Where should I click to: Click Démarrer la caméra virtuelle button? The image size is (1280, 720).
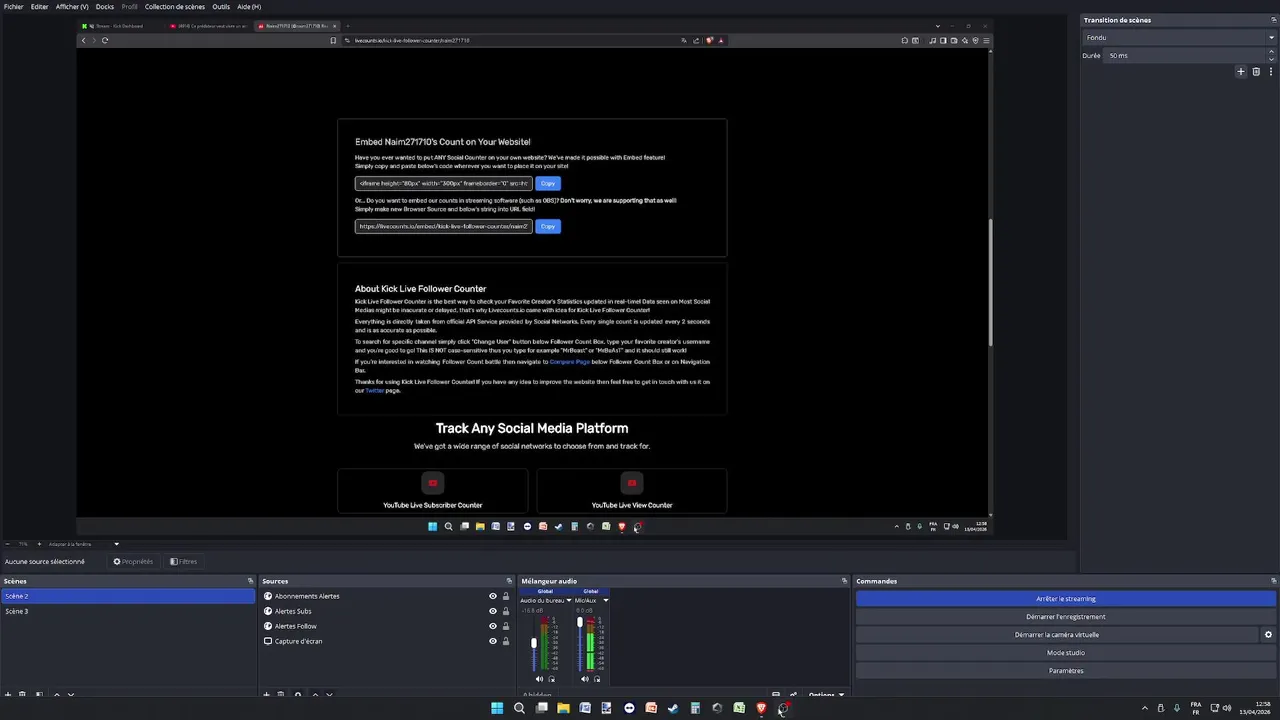click(x=1057, y=635)
